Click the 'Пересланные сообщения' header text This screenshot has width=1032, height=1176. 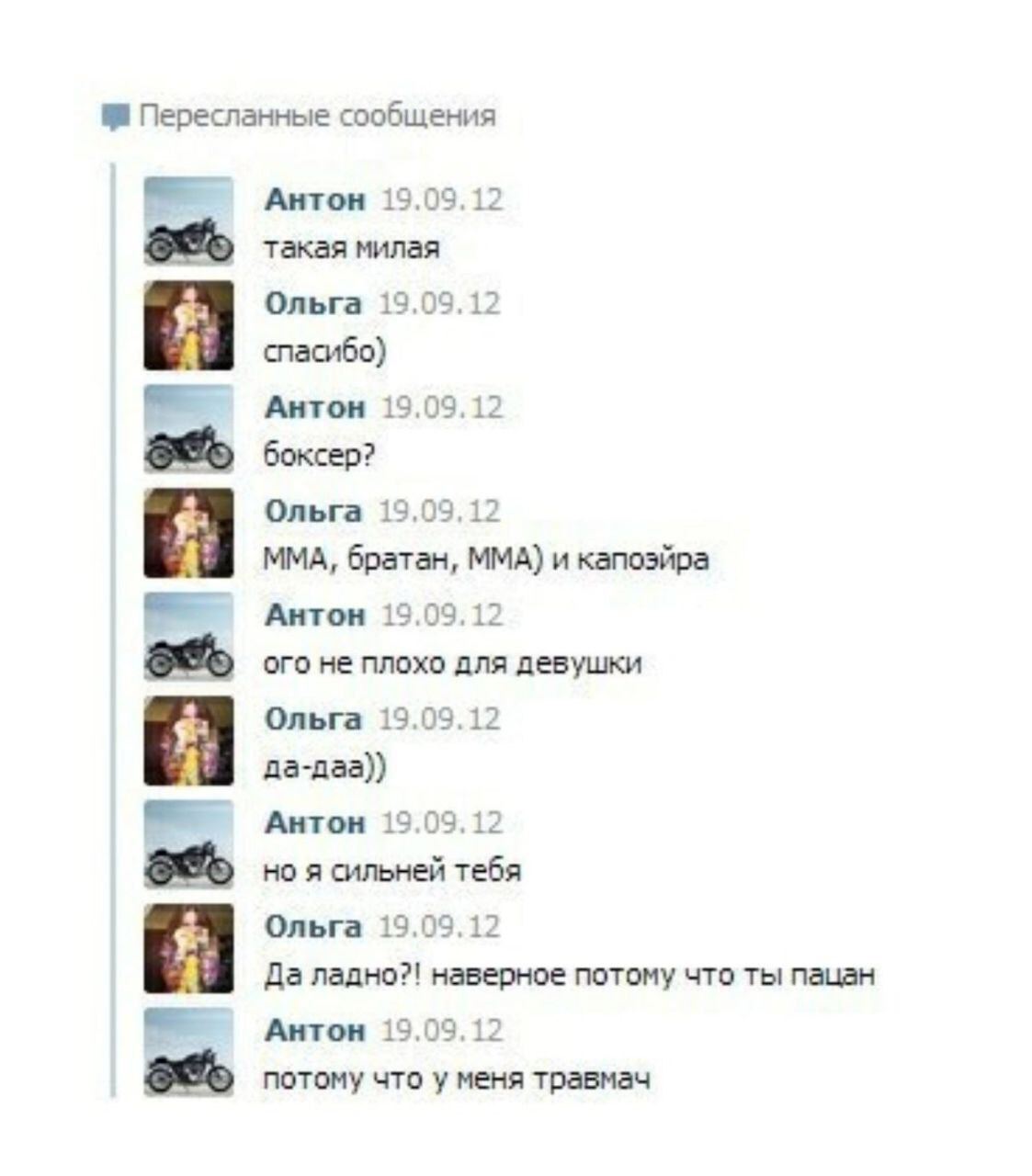pos(318,117)
